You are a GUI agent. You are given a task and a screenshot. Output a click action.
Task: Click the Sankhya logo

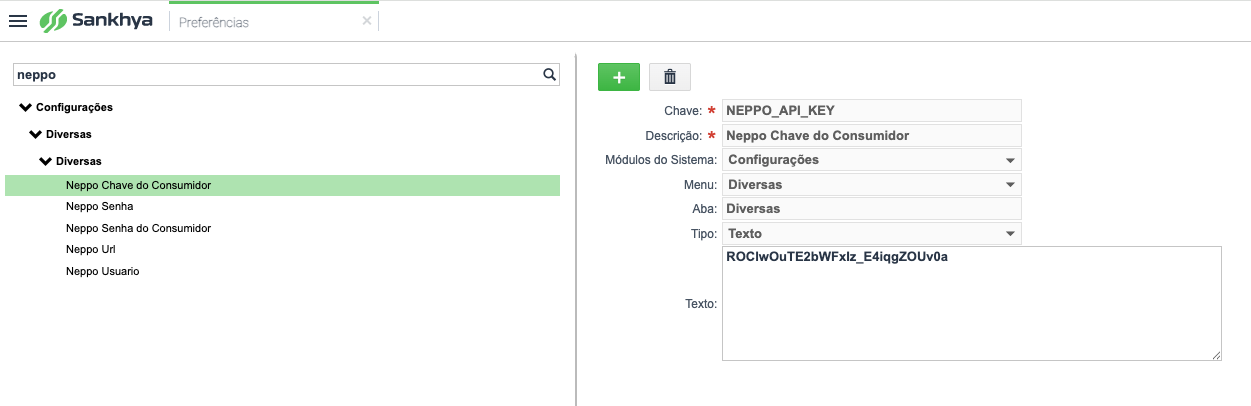tap(96, 20)
